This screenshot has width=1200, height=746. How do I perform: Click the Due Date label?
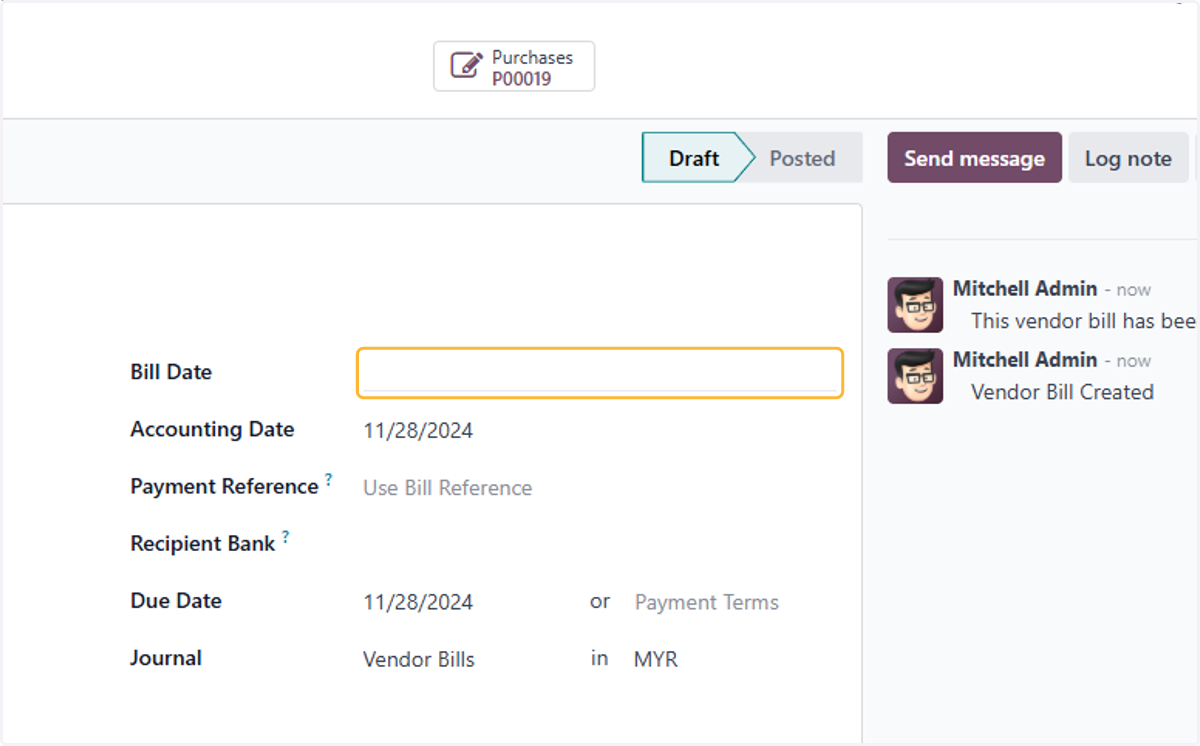[176, 601]
